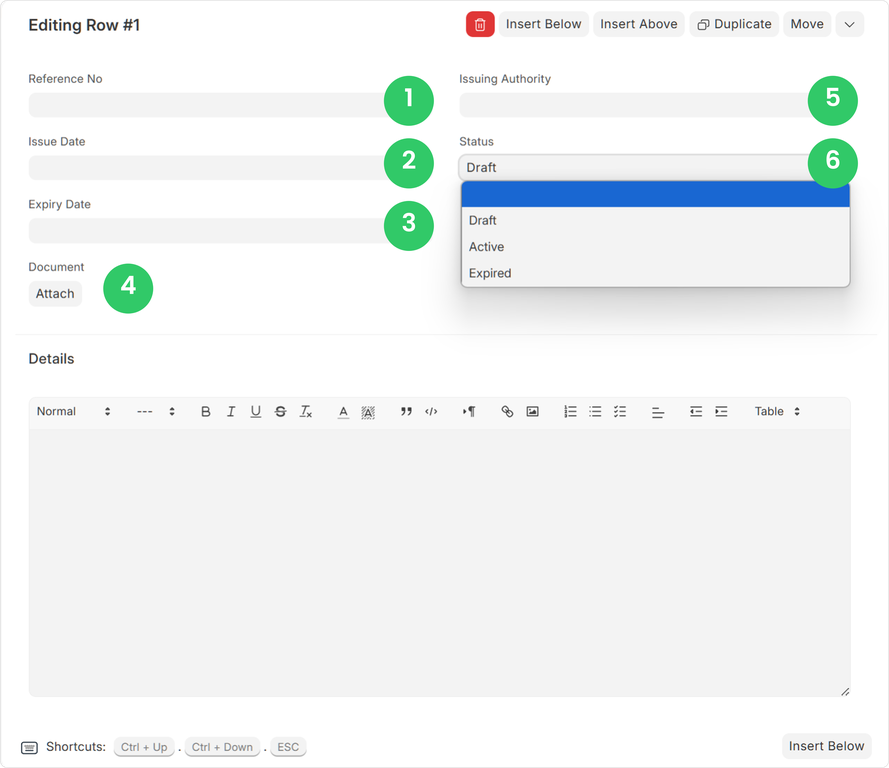Expand the chevron next to Move
889x768 pixels.
pyautogui.click(x=849, y=24)
